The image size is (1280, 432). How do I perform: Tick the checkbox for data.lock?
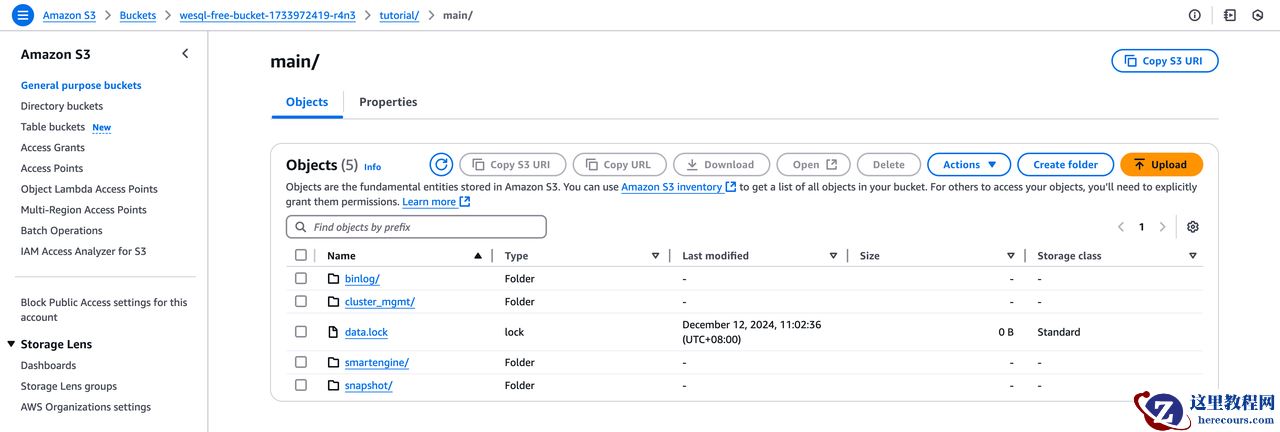tap(301, 332)
